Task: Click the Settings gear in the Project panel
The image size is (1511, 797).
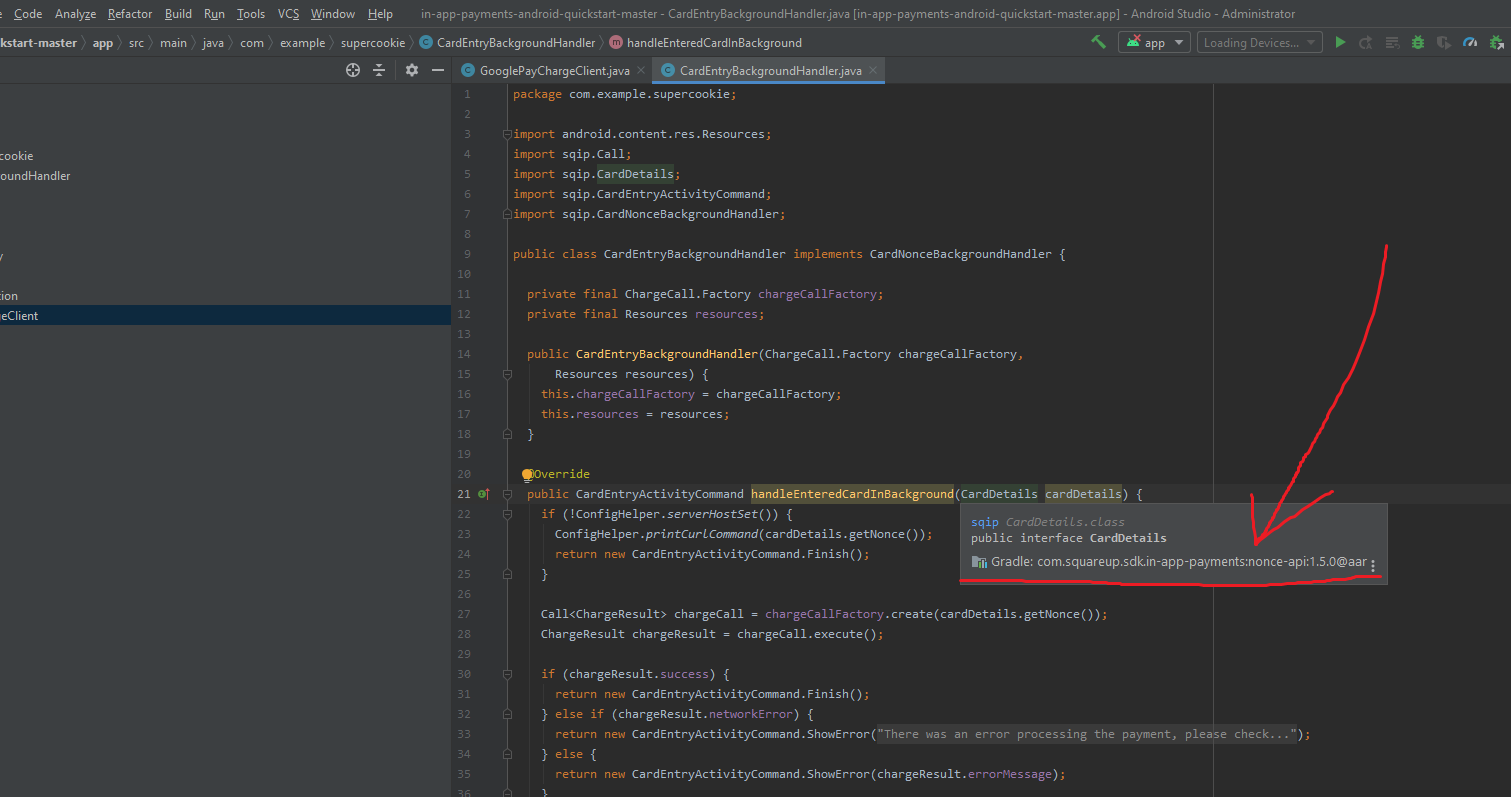Action: (x=412, y=71)
